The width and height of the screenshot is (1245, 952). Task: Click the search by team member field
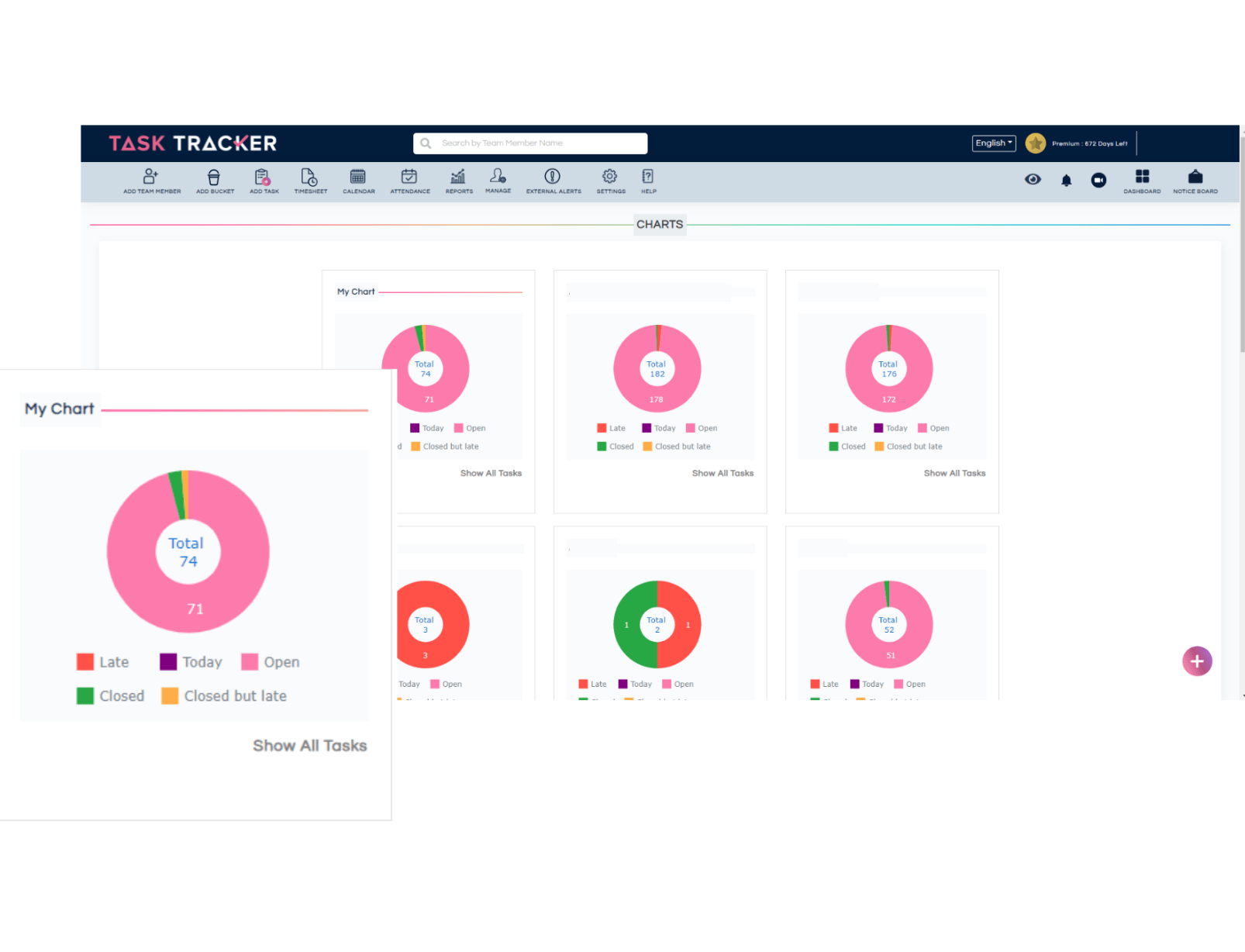[x=530, y=143]
